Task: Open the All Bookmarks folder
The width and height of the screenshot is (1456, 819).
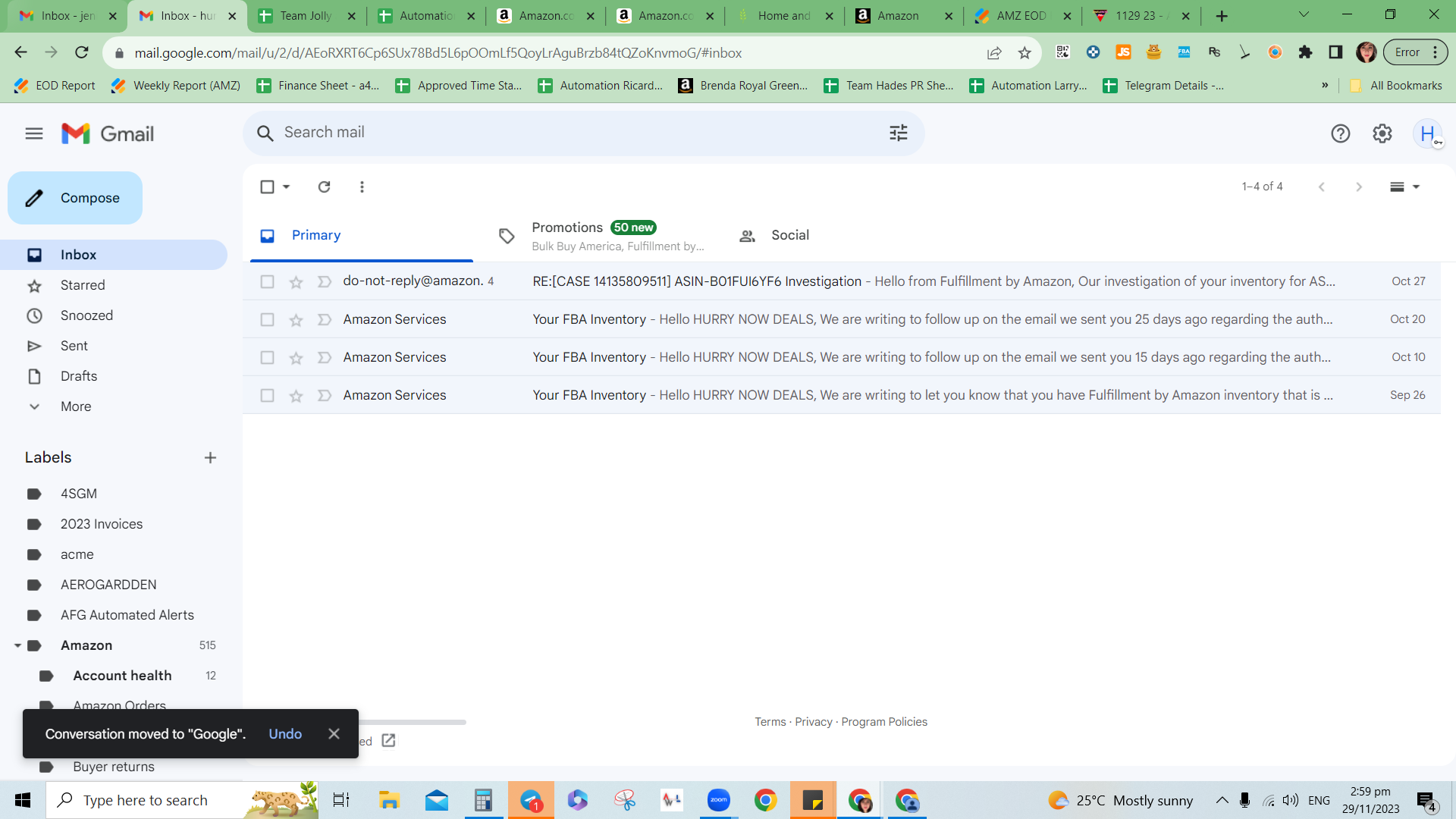Action: pyautogui.click(x=1396, y=86)
